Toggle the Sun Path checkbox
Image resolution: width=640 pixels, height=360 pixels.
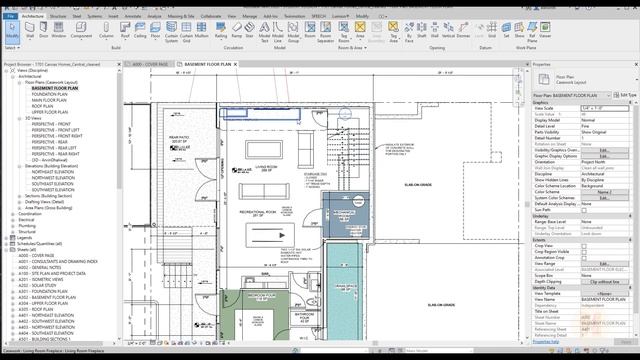click(584, 210)
